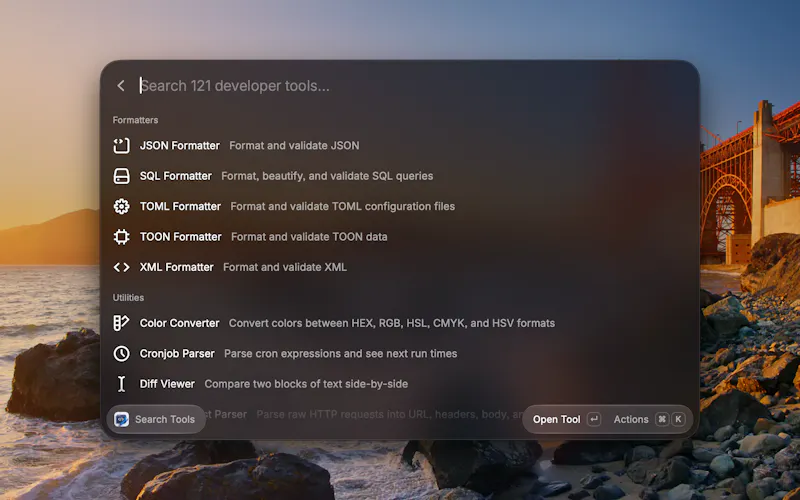The width and height of the screenshot is (800, 500).
Task: Click the return key hint icon
Action: (x=594, y=419)
